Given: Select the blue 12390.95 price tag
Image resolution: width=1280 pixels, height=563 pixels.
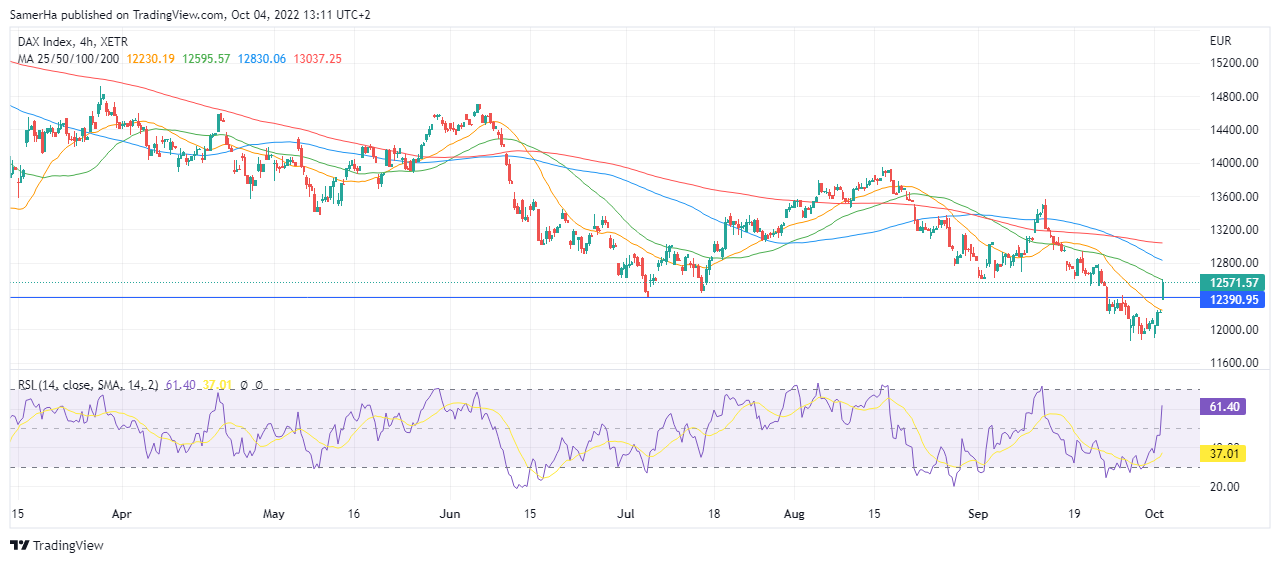Looking at the screenshot, I should pyautogui.click(x=1236, y=299).
